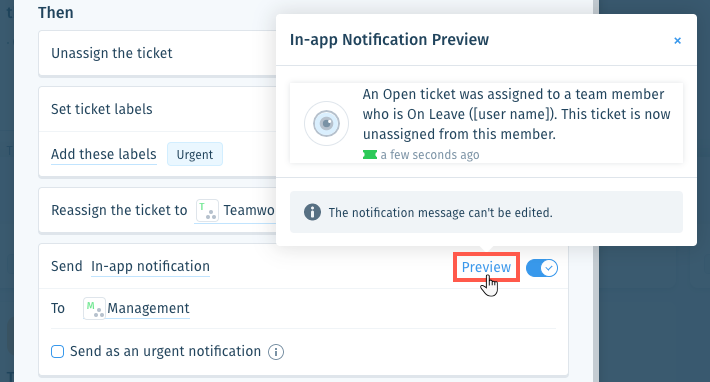The width and height of the screenshot is (710, 382).
Task: Click the info icon in the notice banner
Action: point(312,212)
